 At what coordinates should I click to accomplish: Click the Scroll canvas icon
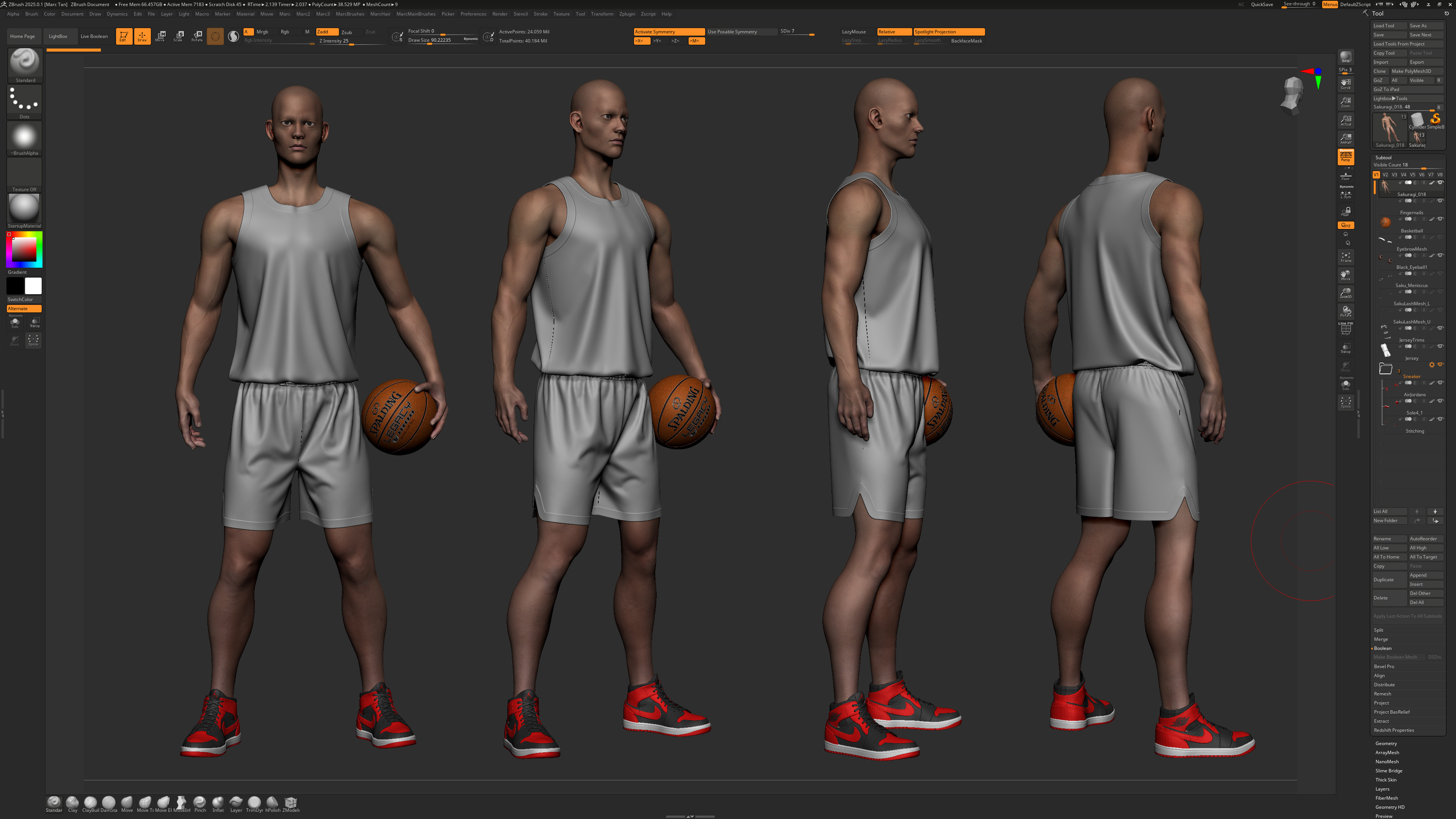point(1346,84)
